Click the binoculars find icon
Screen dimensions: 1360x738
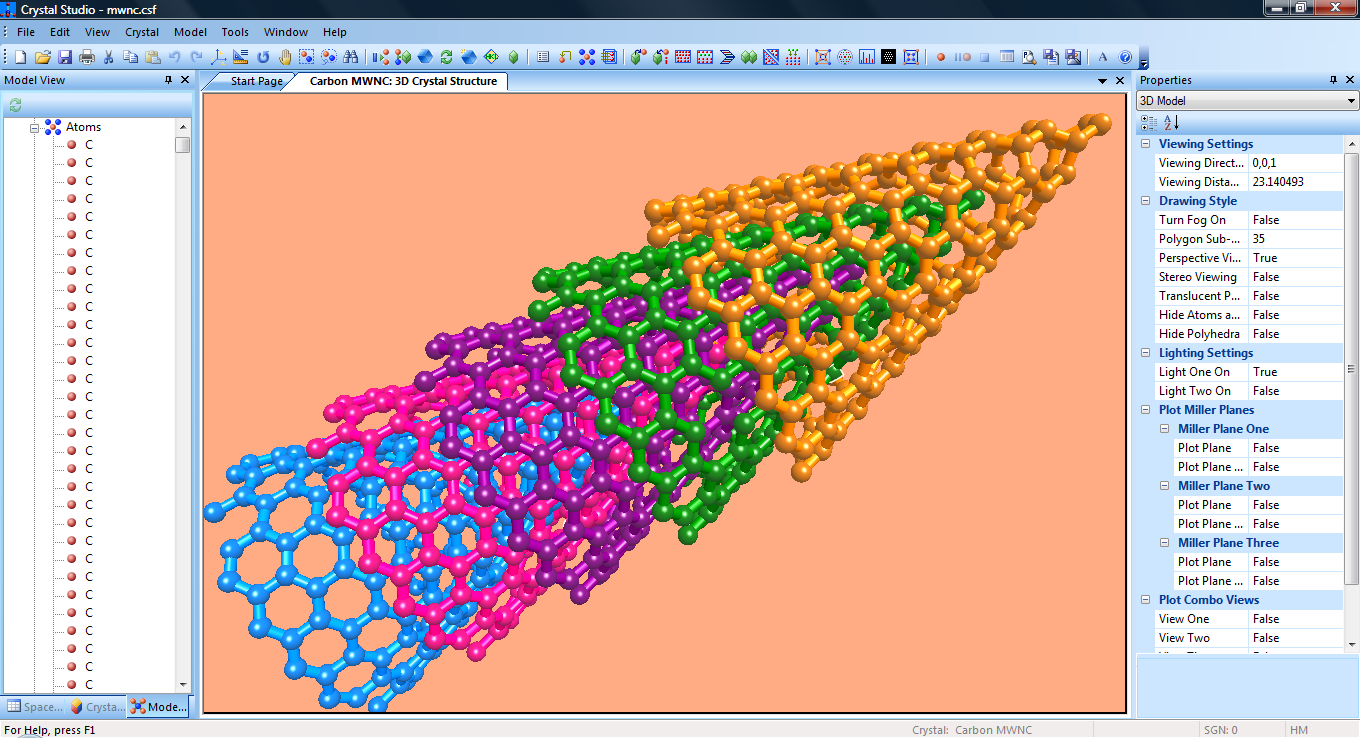pyautogui.click(x=350, y=57)
